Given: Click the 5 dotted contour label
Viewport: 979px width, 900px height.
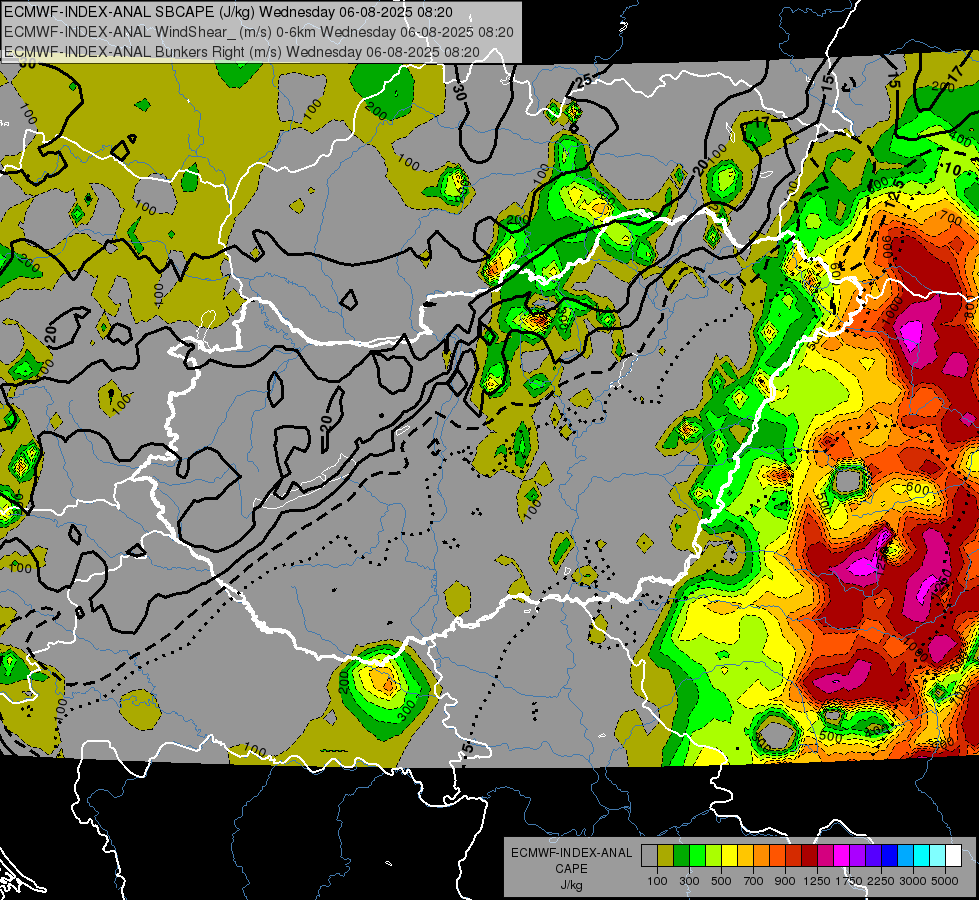Looking at the screenshot, I should click(468, 746).
